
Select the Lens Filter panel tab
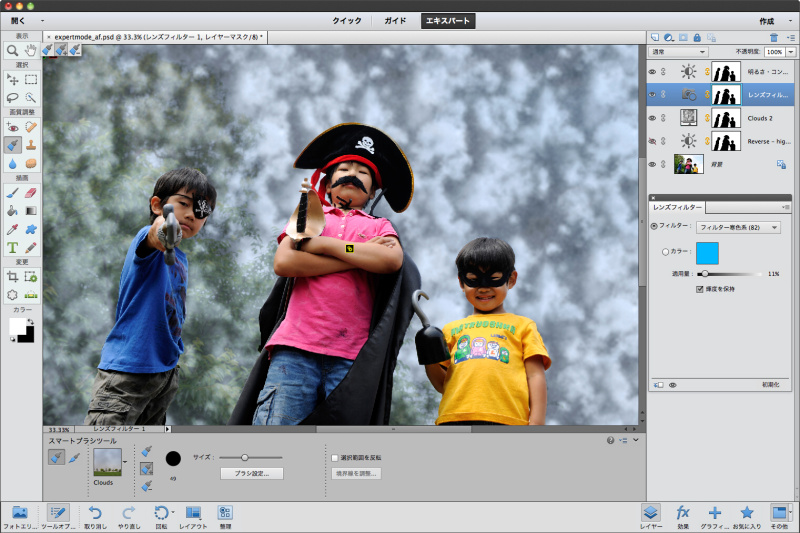[677, 207]
